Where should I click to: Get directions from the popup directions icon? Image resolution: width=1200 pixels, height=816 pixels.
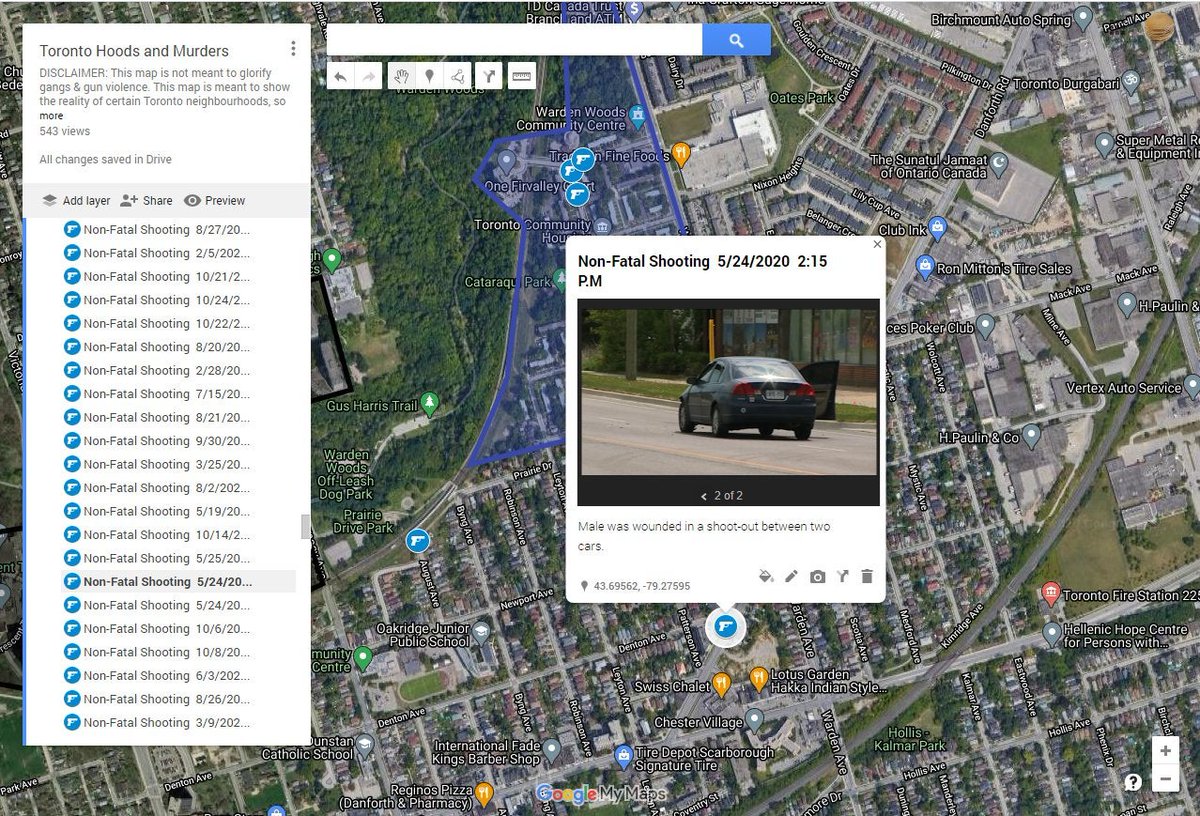[x=842, y=576]
